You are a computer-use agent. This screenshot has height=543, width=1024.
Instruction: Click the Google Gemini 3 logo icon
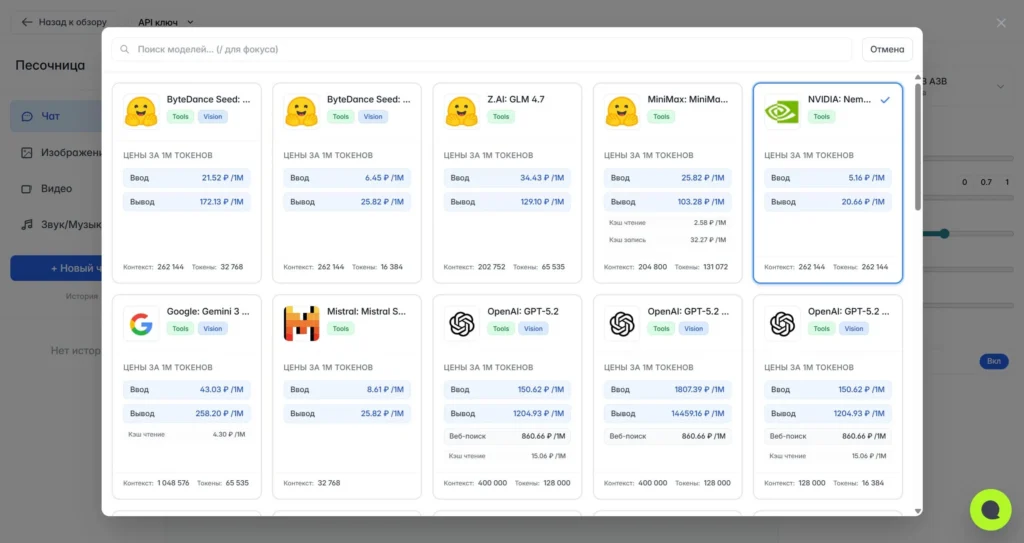(141, 323)
